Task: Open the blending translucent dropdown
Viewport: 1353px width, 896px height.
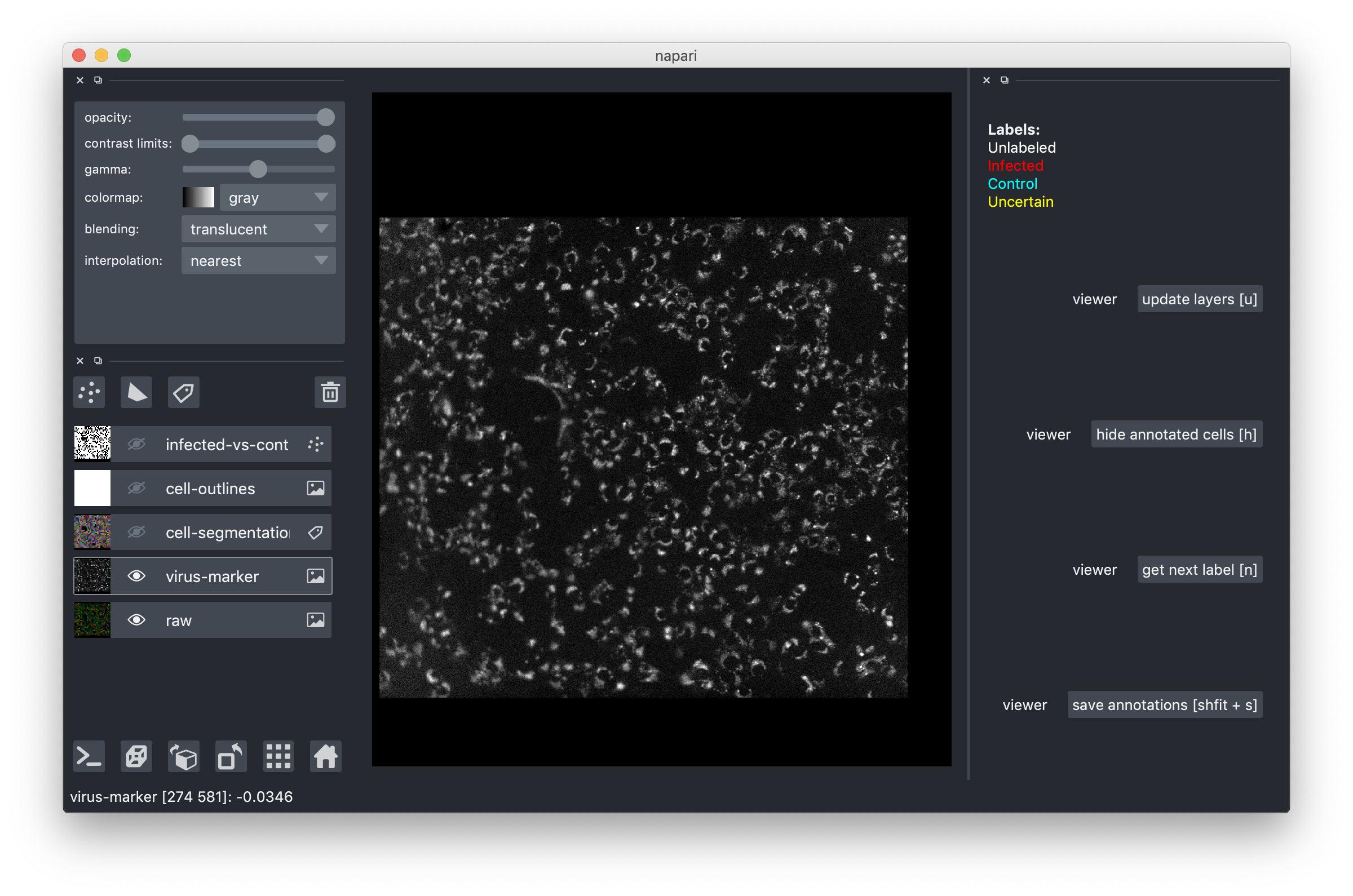Action: click(258, 229)
